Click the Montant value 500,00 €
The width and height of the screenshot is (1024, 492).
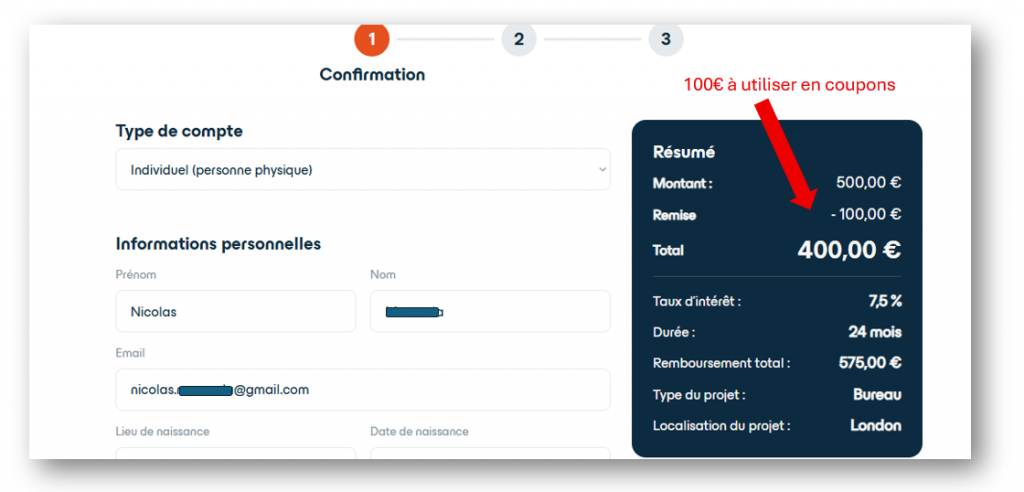(x=869, y=183)
